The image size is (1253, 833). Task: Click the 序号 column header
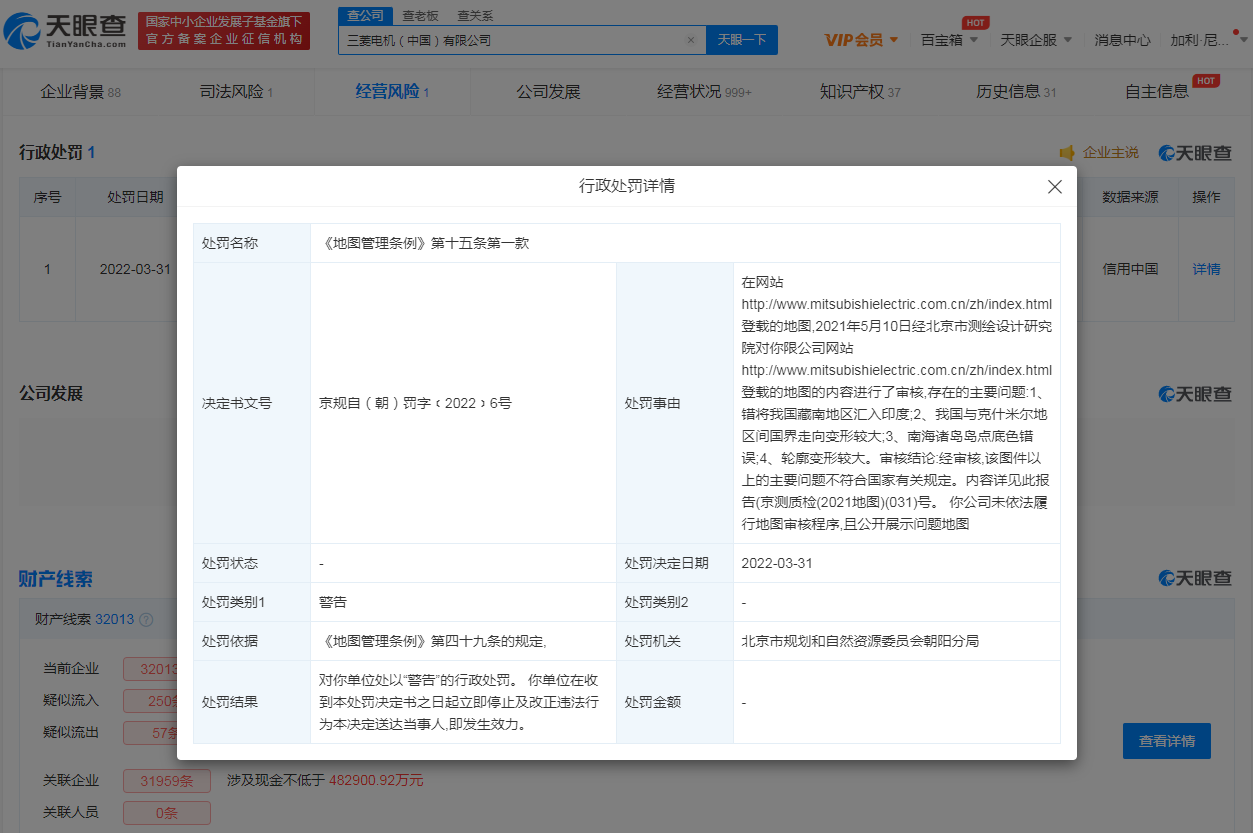coord(47,197)
